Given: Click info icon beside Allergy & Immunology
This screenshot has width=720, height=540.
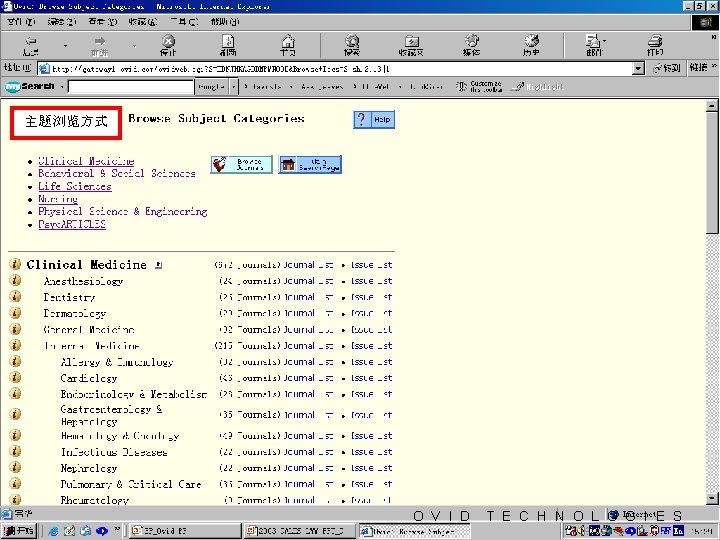Looking at the screenshot, I should click(15, 361).
